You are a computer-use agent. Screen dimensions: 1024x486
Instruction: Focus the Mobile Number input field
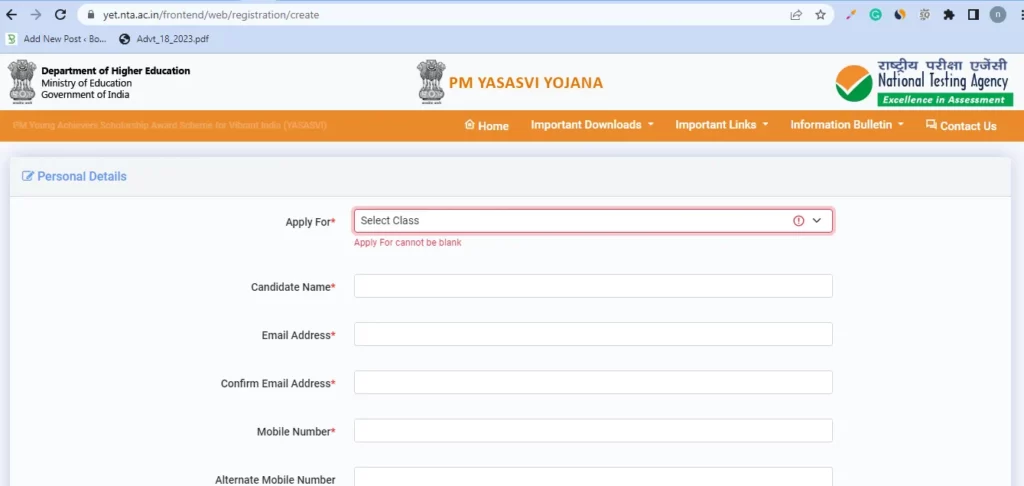click(x=593, y=430)
